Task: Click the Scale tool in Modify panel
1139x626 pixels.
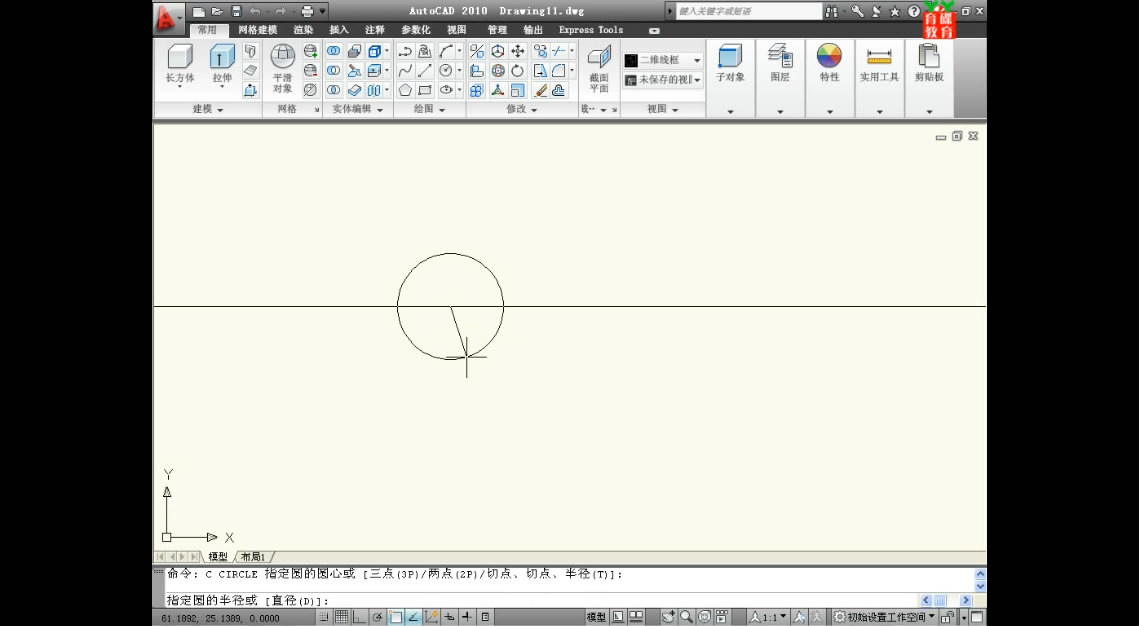Action: [x=517, y=90]
